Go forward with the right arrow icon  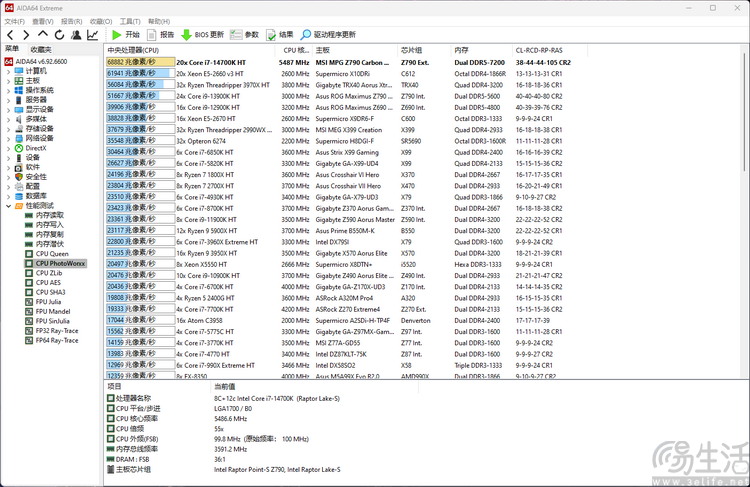(x=26, y=34)
